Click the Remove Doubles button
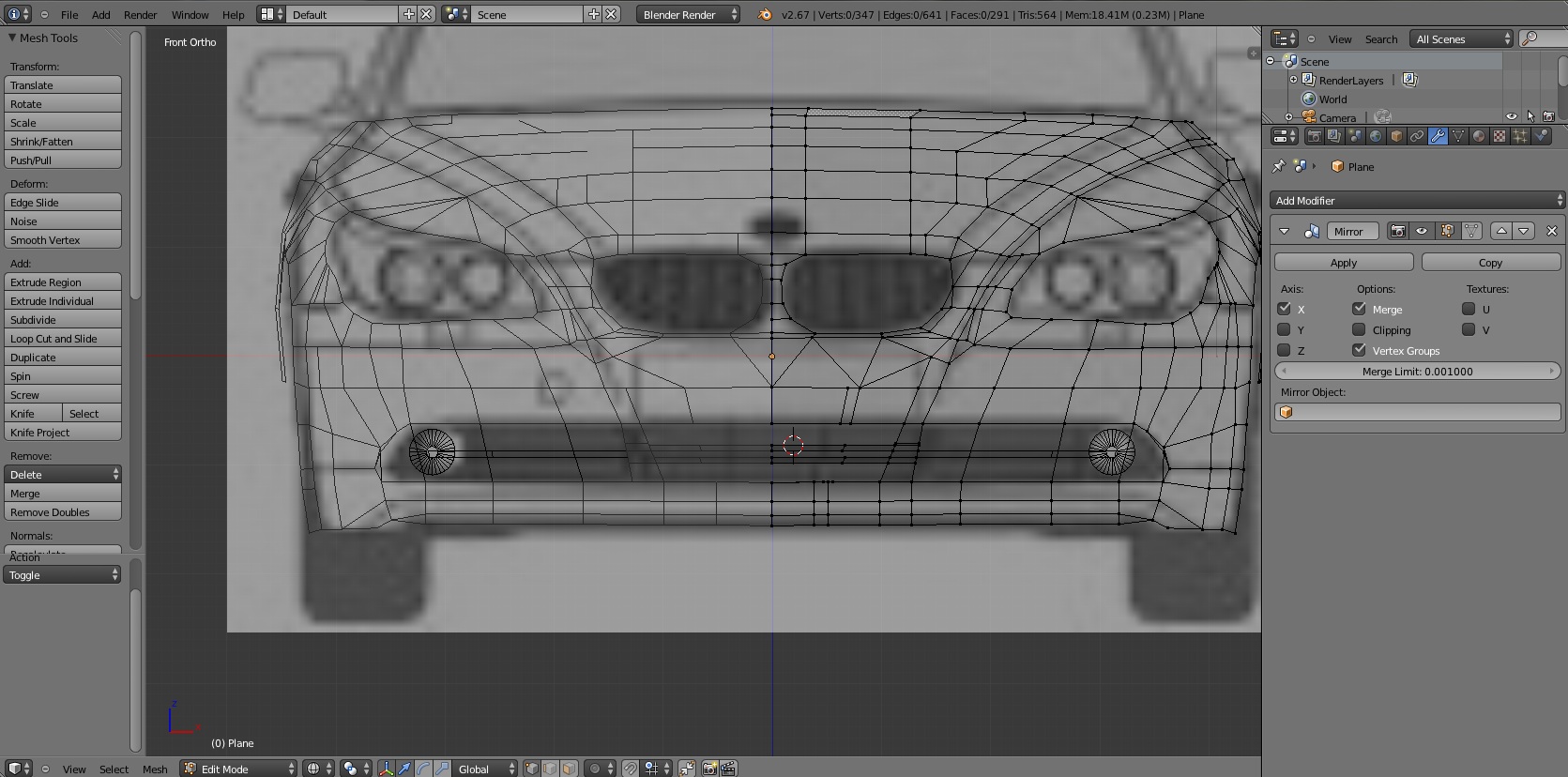This screenshot has width=1568, height=777. point(63,512)
